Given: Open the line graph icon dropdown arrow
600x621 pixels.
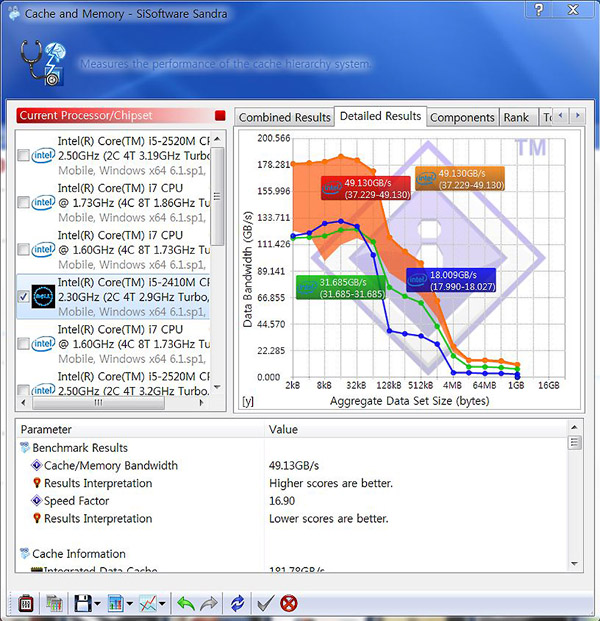Looking at the screenshot, I should click(162, 604).
